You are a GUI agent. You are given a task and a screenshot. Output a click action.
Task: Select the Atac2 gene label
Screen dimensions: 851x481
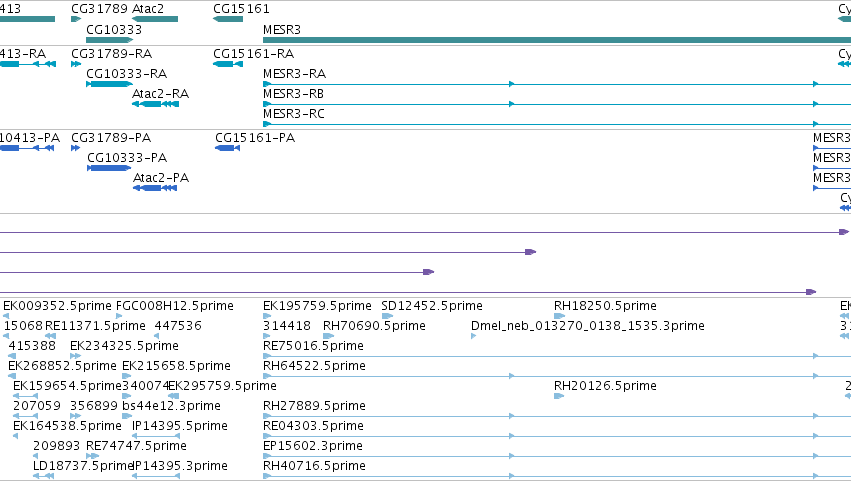[x=148, y=9]
